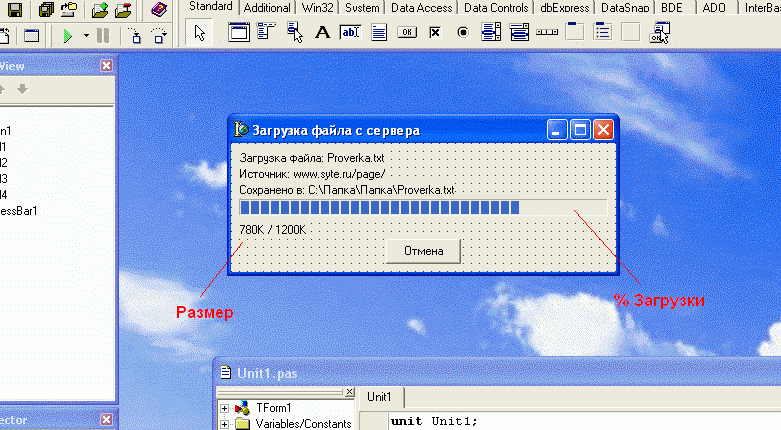
Task: Select the CheckBox component in palette
Action: (x=435, y=33)
